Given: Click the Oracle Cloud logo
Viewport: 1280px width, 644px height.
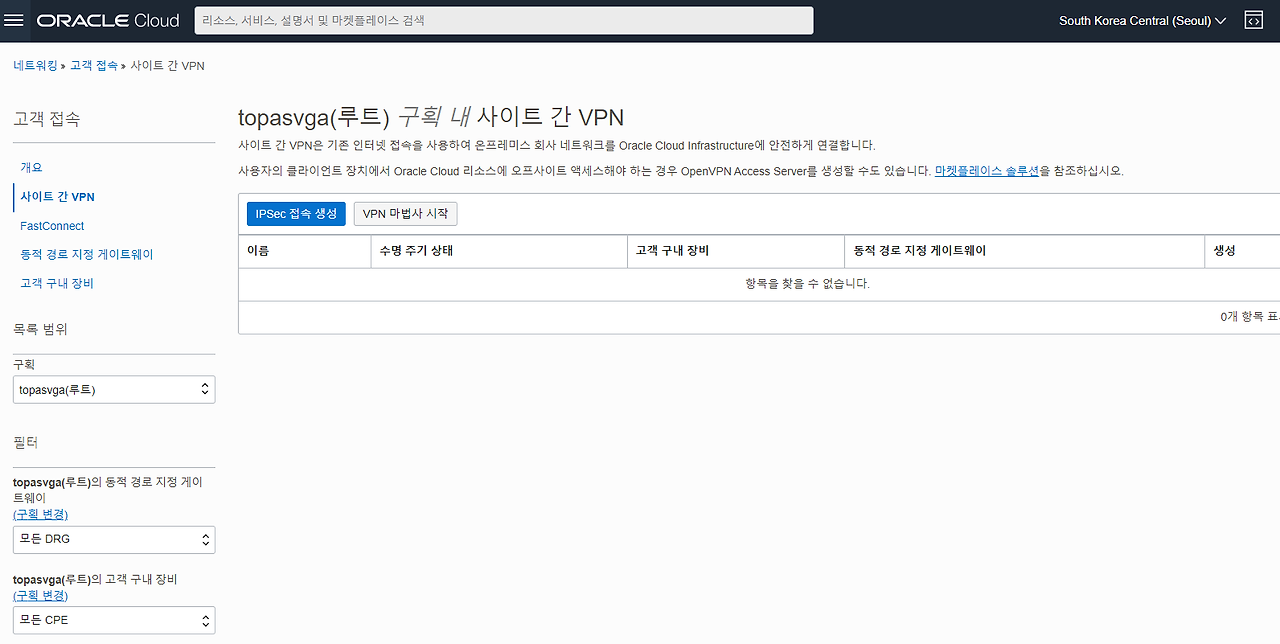Looking at the screenshot, I should [107, 19].
